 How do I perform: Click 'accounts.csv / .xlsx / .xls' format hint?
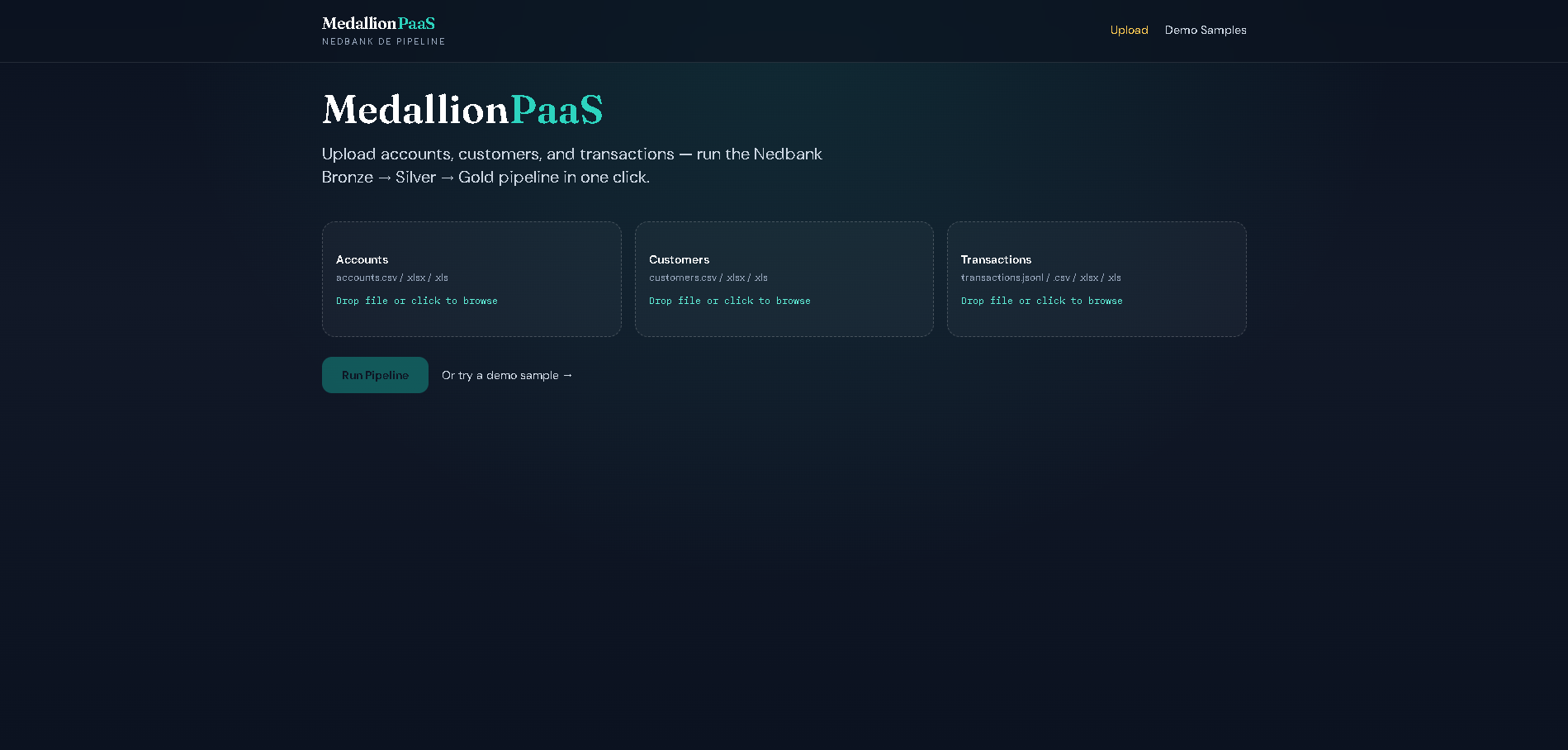pos(392,278)
